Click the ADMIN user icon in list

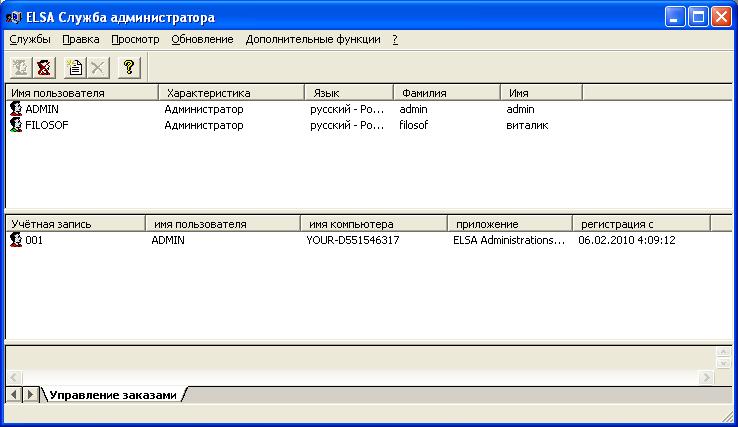click(16, 109)
